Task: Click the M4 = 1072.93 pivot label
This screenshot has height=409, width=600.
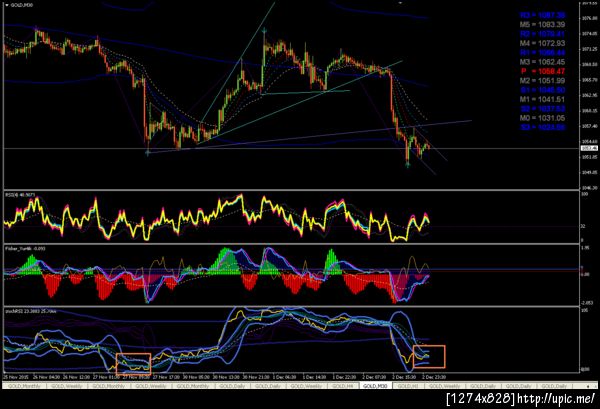Action: click(542, 43)
